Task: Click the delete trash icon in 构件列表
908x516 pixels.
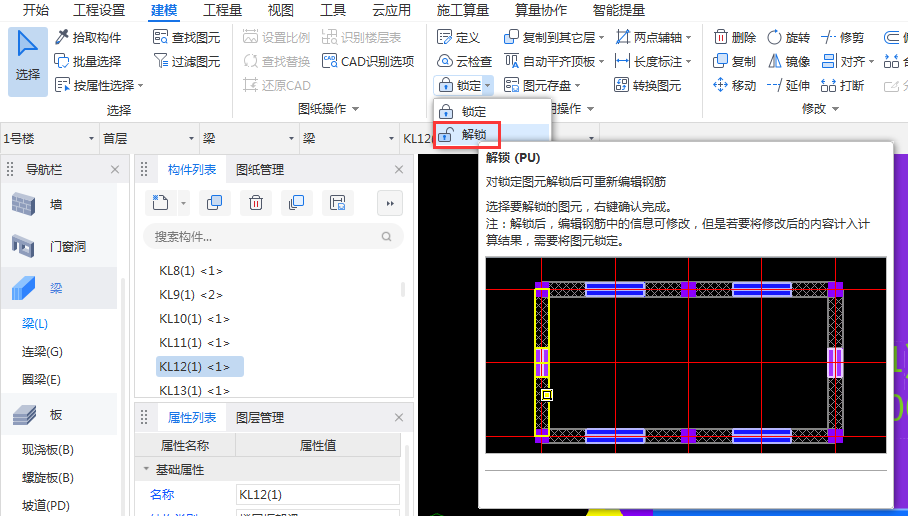Action: click(x=255, y=203)
